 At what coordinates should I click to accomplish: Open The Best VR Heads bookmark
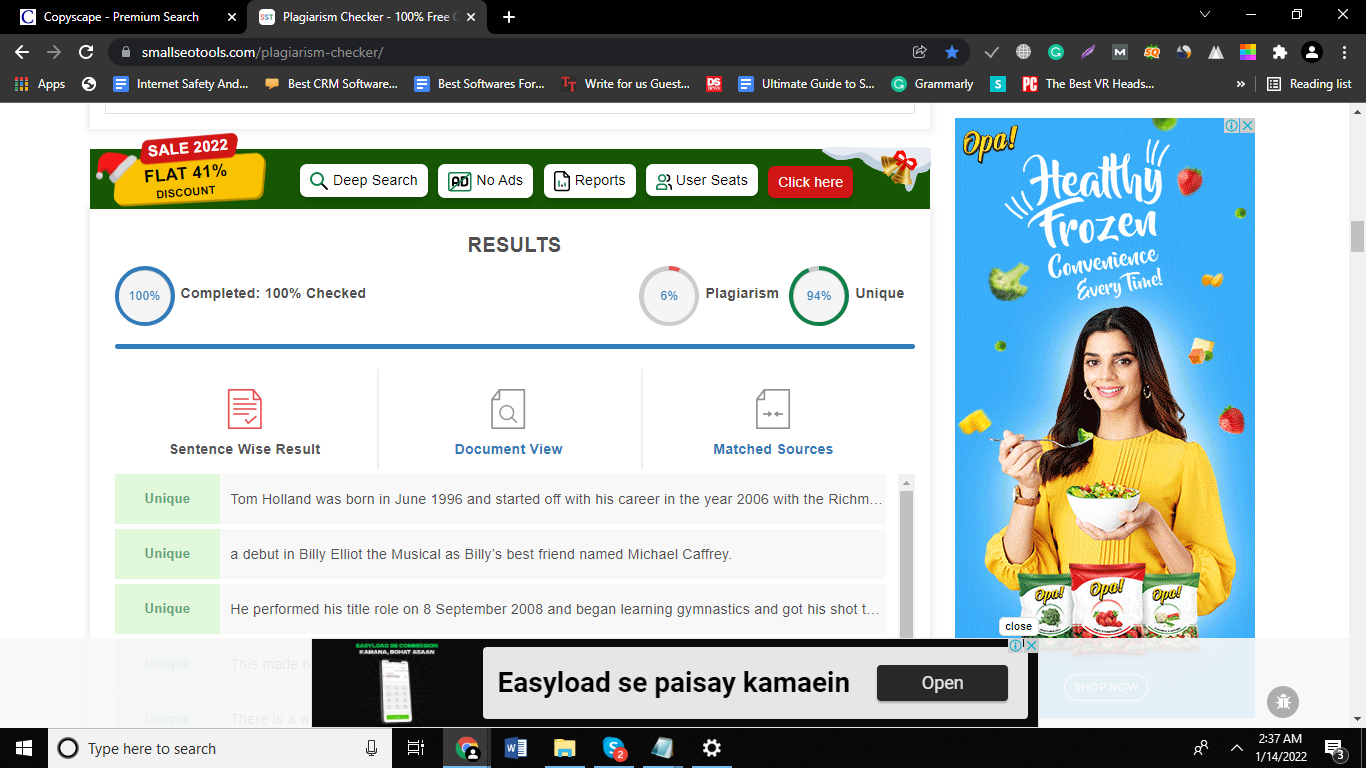coord(1087,84)
